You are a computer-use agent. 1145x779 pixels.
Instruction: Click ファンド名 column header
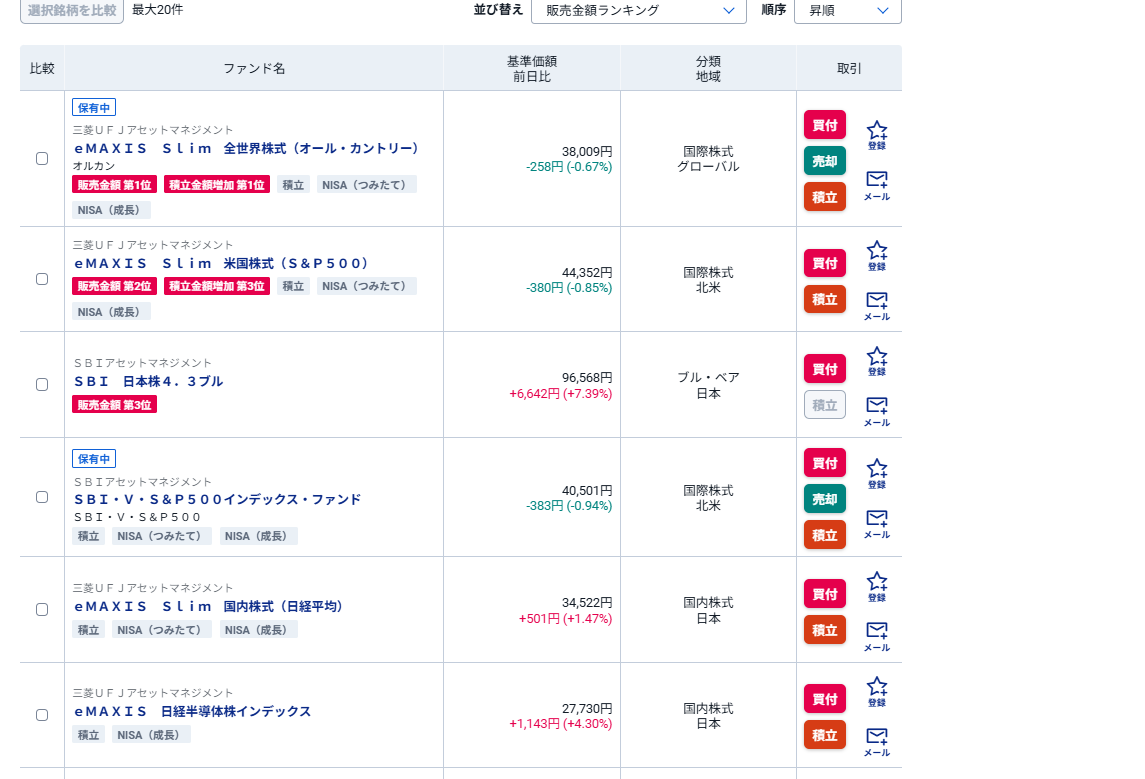[253, 68]
